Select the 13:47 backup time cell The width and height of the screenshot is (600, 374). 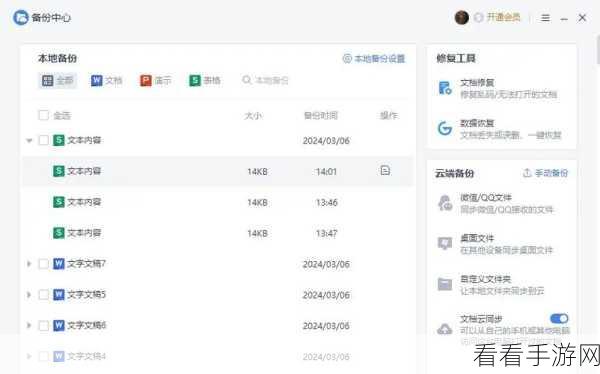[326, 233]
